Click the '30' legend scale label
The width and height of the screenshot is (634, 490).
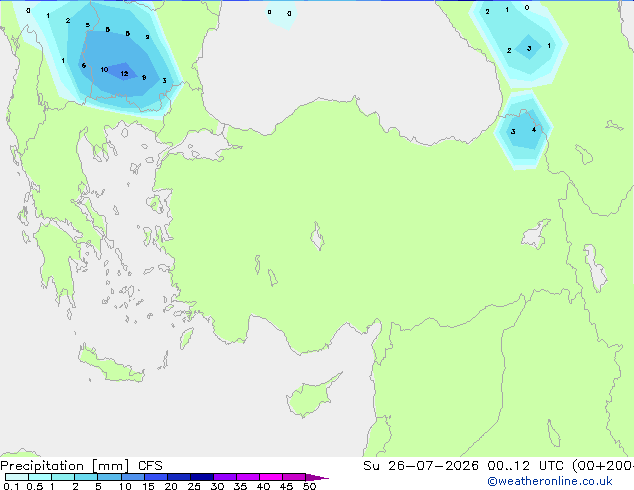[x=217, y=486]
